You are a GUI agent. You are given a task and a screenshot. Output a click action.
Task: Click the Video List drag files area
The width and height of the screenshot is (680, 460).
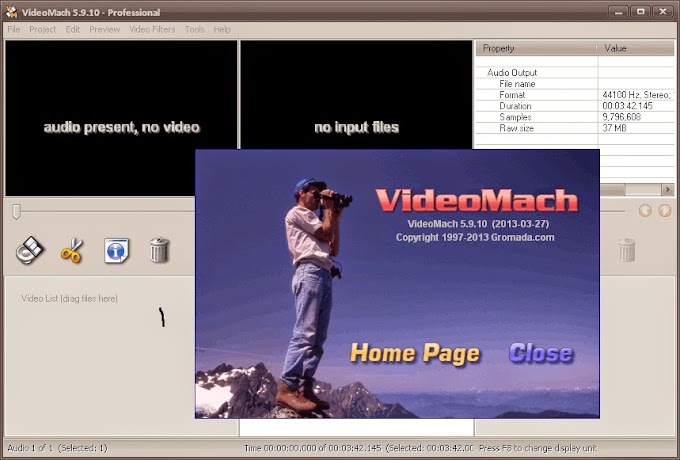[x=99, y=356]
